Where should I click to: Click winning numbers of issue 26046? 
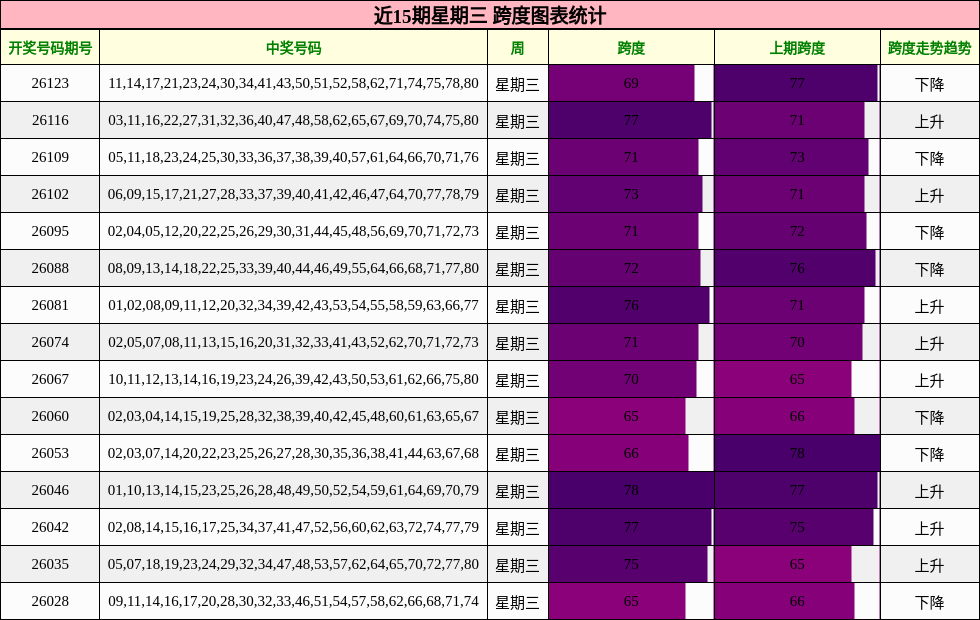[x=293, y=490]
